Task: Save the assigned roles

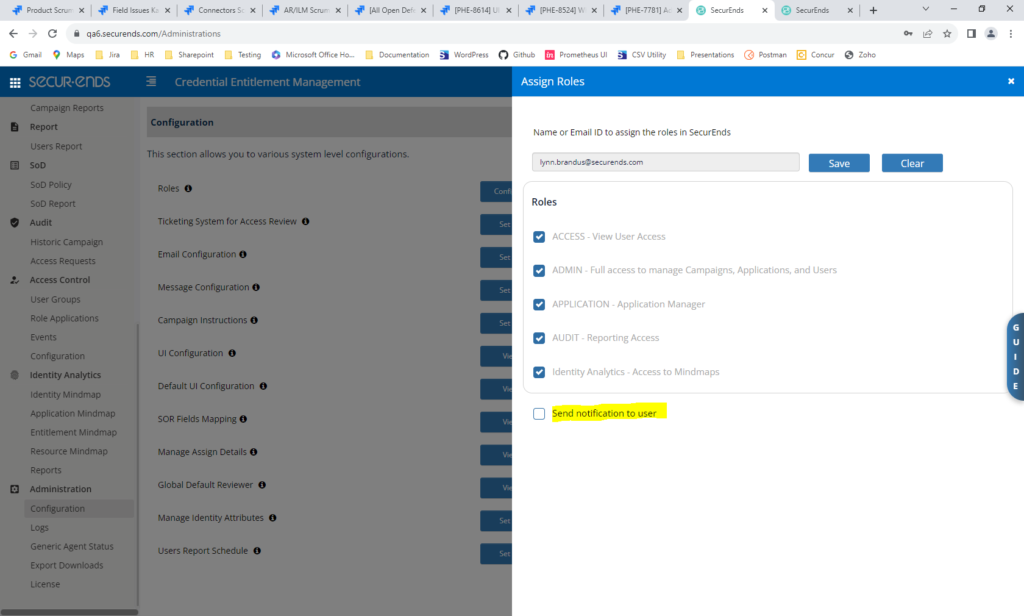Action: point(839,163)
